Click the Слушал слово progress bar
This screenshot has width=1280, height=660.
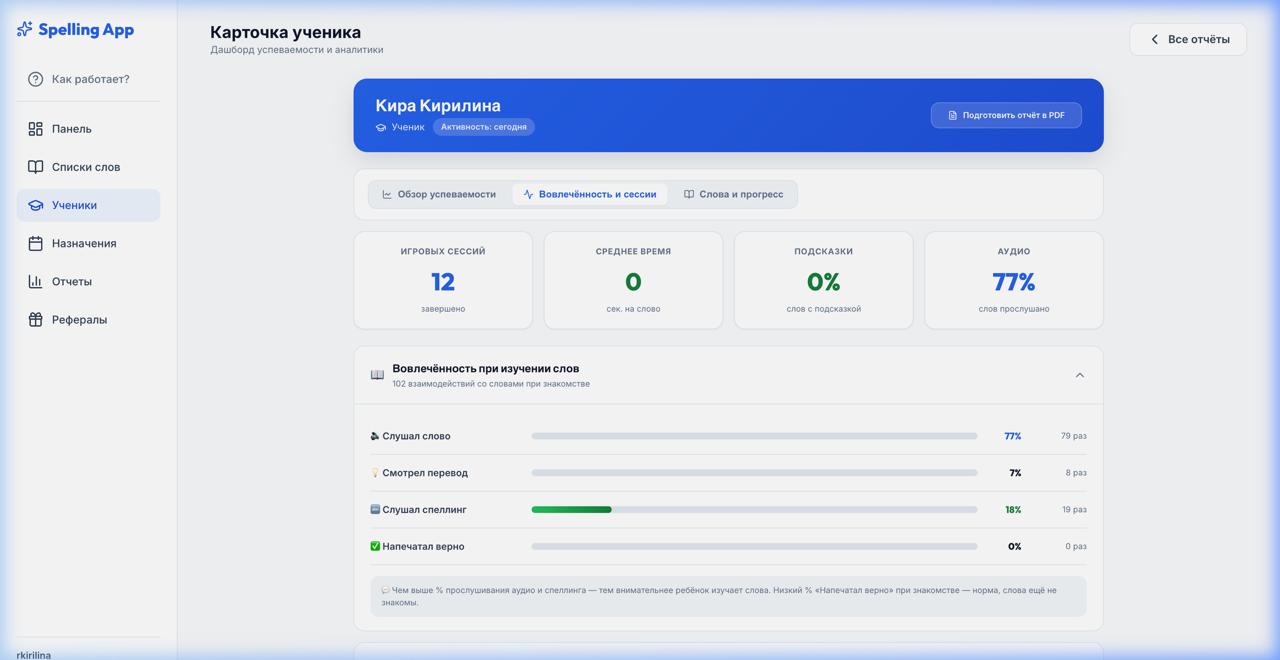[x=754, y=436]
